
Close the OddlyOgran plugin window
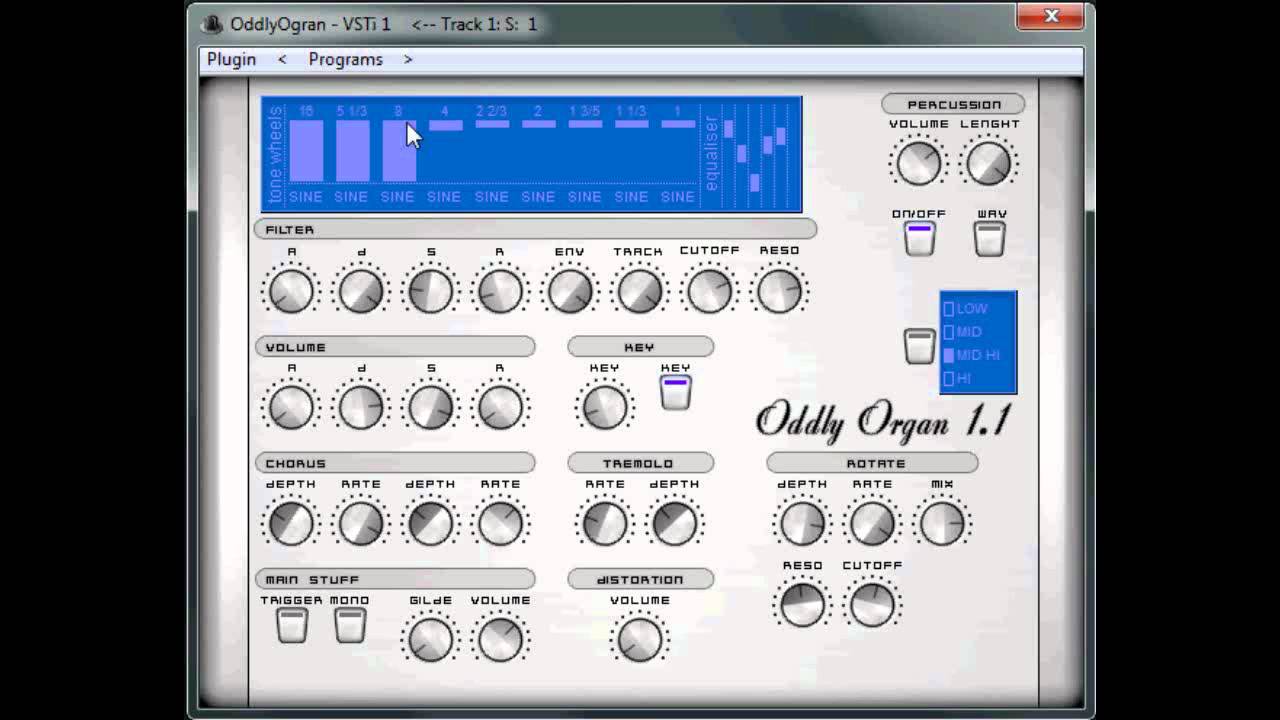[x=1051, y=16]
